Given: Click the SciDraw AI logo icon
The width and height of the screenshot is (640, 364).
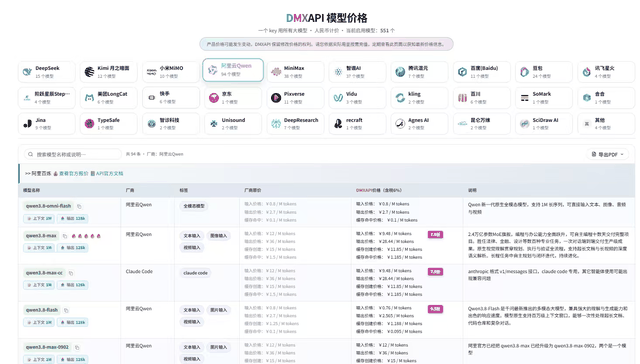Looking at the screenshot, I should point(524,124).
